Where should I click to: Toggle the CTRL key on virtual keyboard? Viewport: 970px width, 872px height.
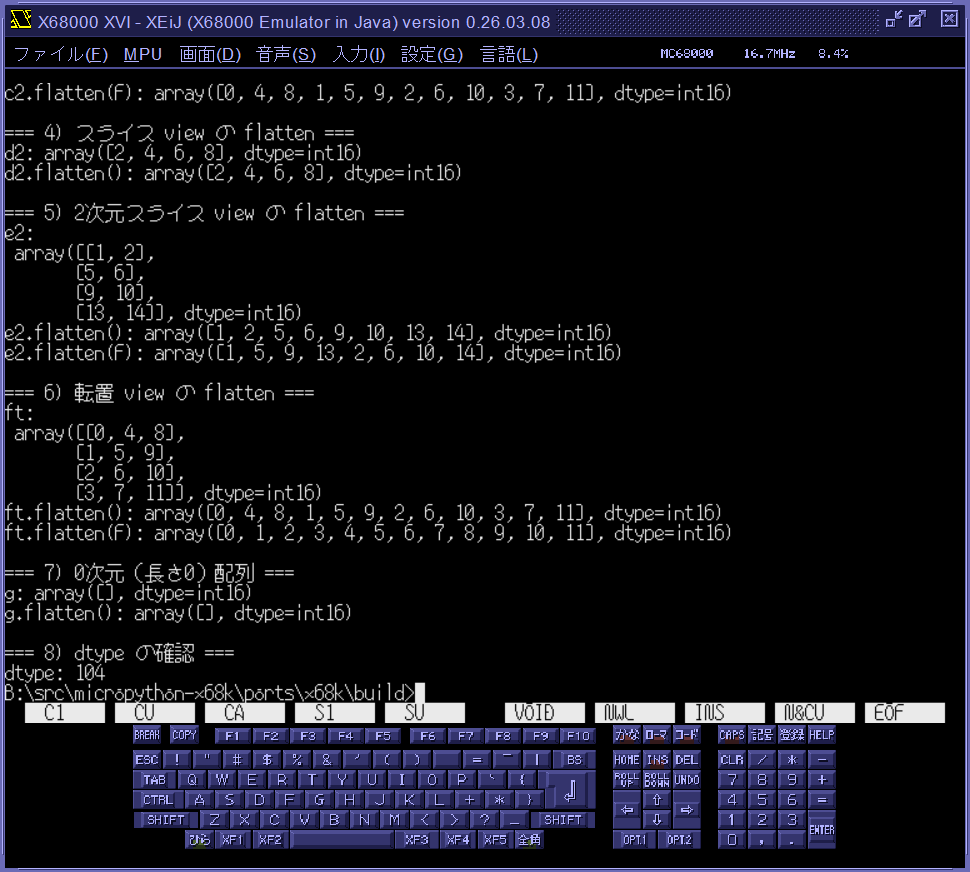pyautogui.click(x=158, y=800)
